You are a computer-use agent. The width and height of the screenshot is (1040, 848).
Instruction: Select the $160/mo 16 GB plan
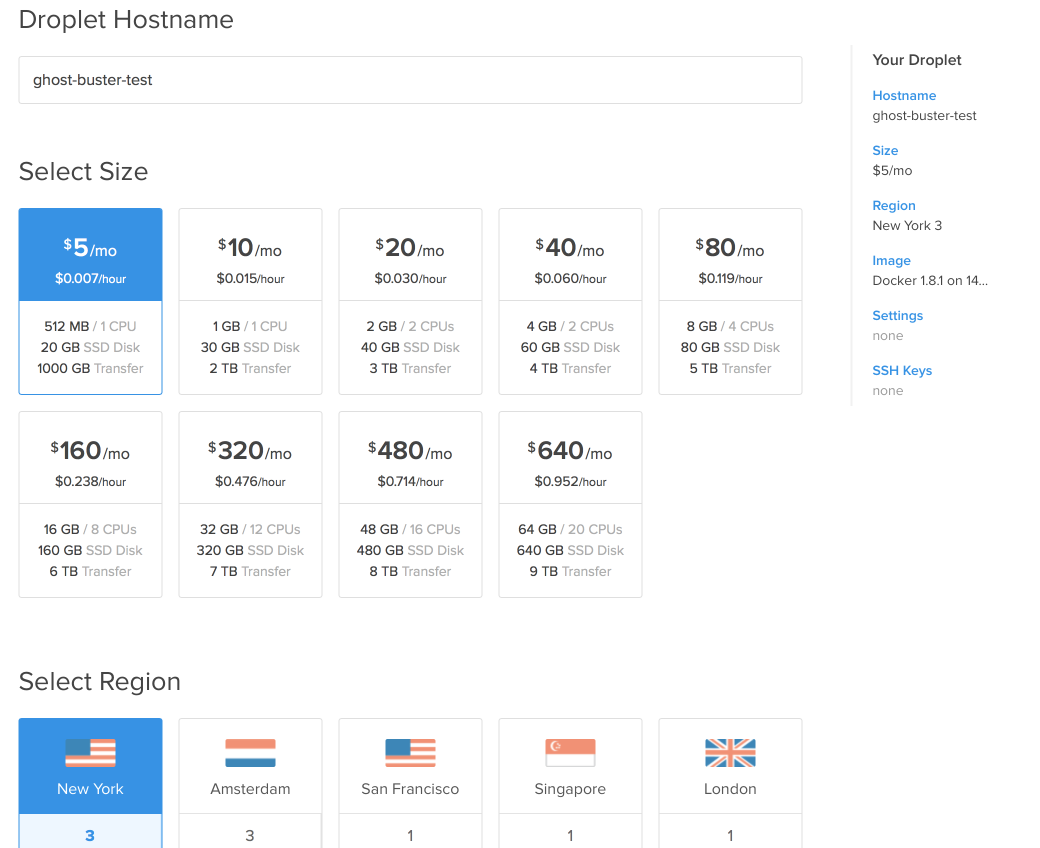tap(90, 504)
